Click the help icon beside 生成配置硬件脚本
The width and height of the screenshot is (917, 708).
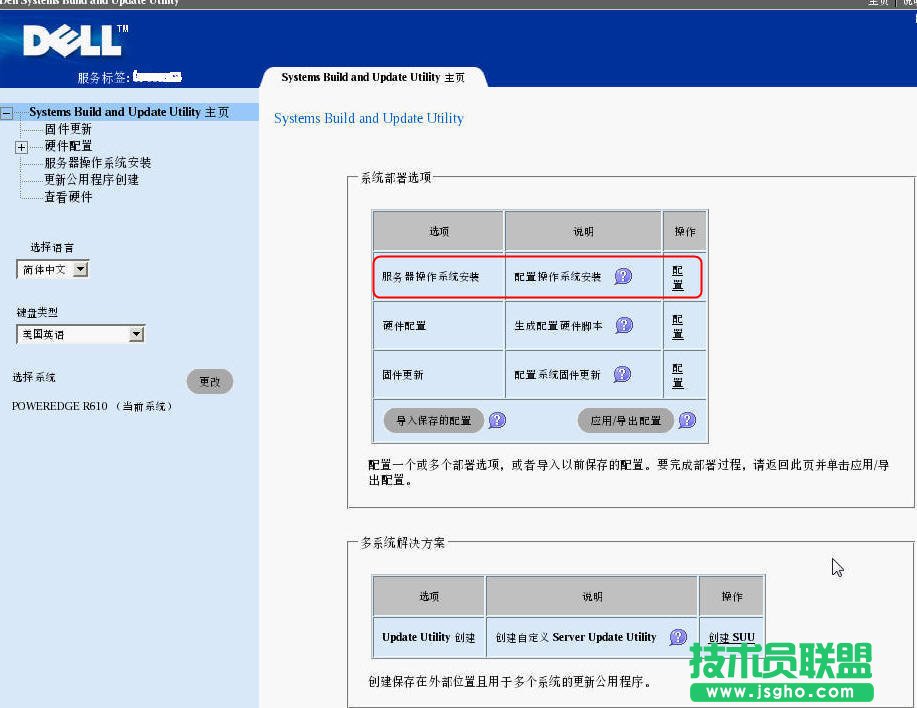pyautogui.click(x=622, y=324)
